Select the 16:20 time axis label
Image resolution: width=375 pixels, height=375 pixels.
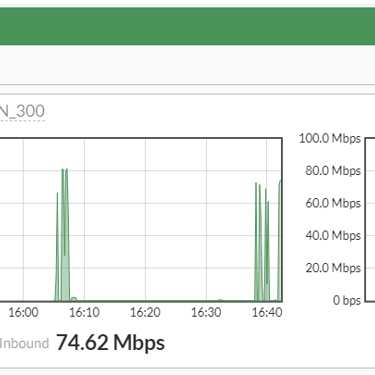145,313
